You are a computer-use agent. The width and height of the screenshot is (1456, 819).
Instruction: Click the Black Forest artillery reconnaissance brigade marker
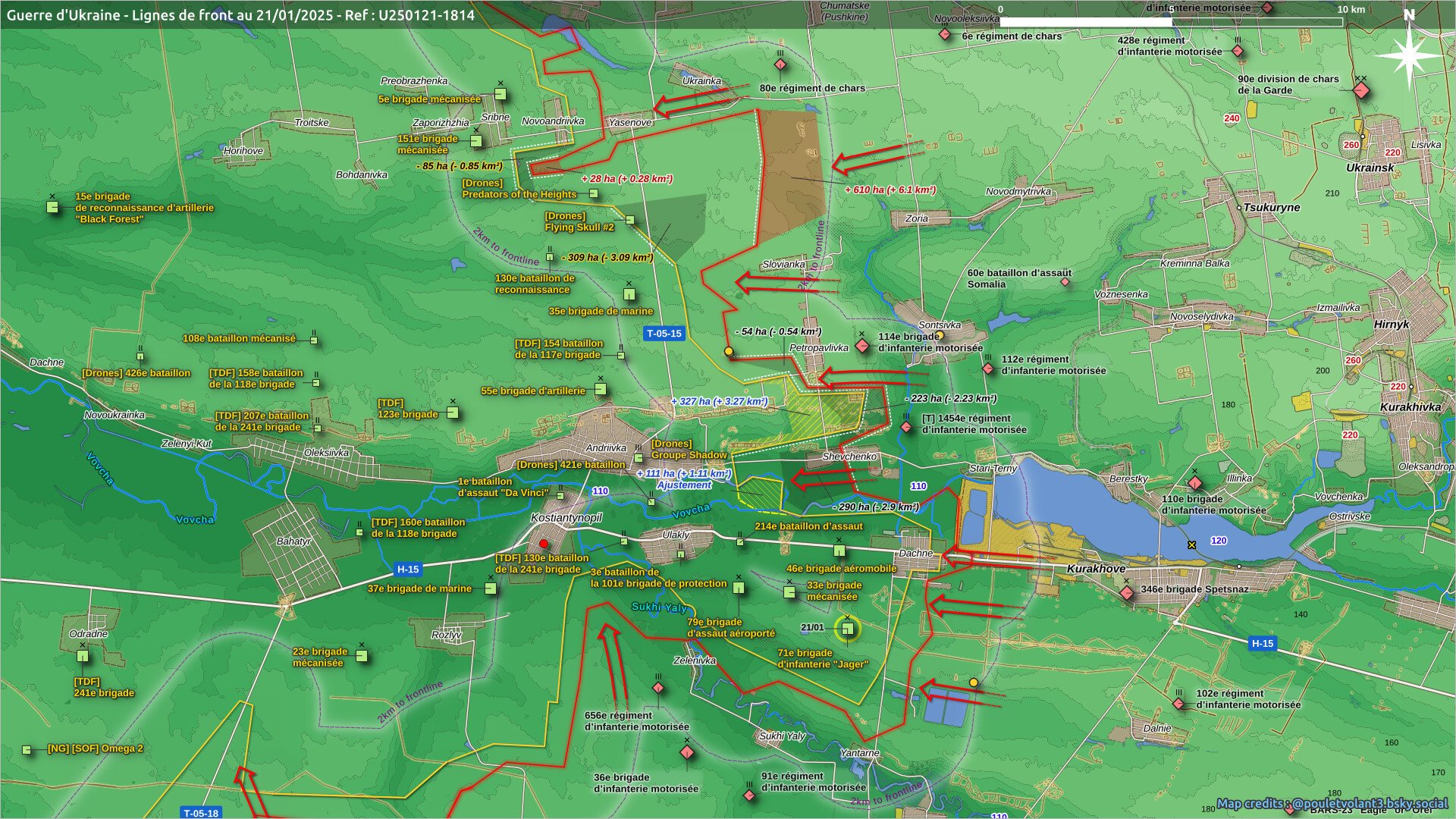coord(52,206)
